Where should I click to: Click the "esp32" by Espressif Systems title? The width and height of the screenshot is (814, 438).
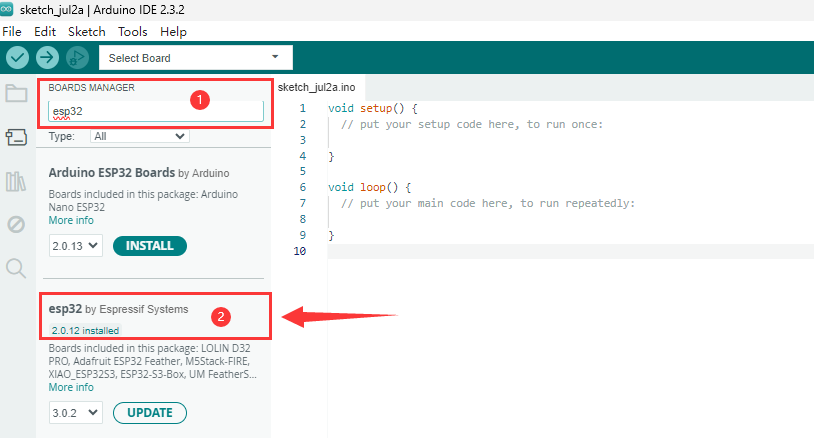(65, 309)
